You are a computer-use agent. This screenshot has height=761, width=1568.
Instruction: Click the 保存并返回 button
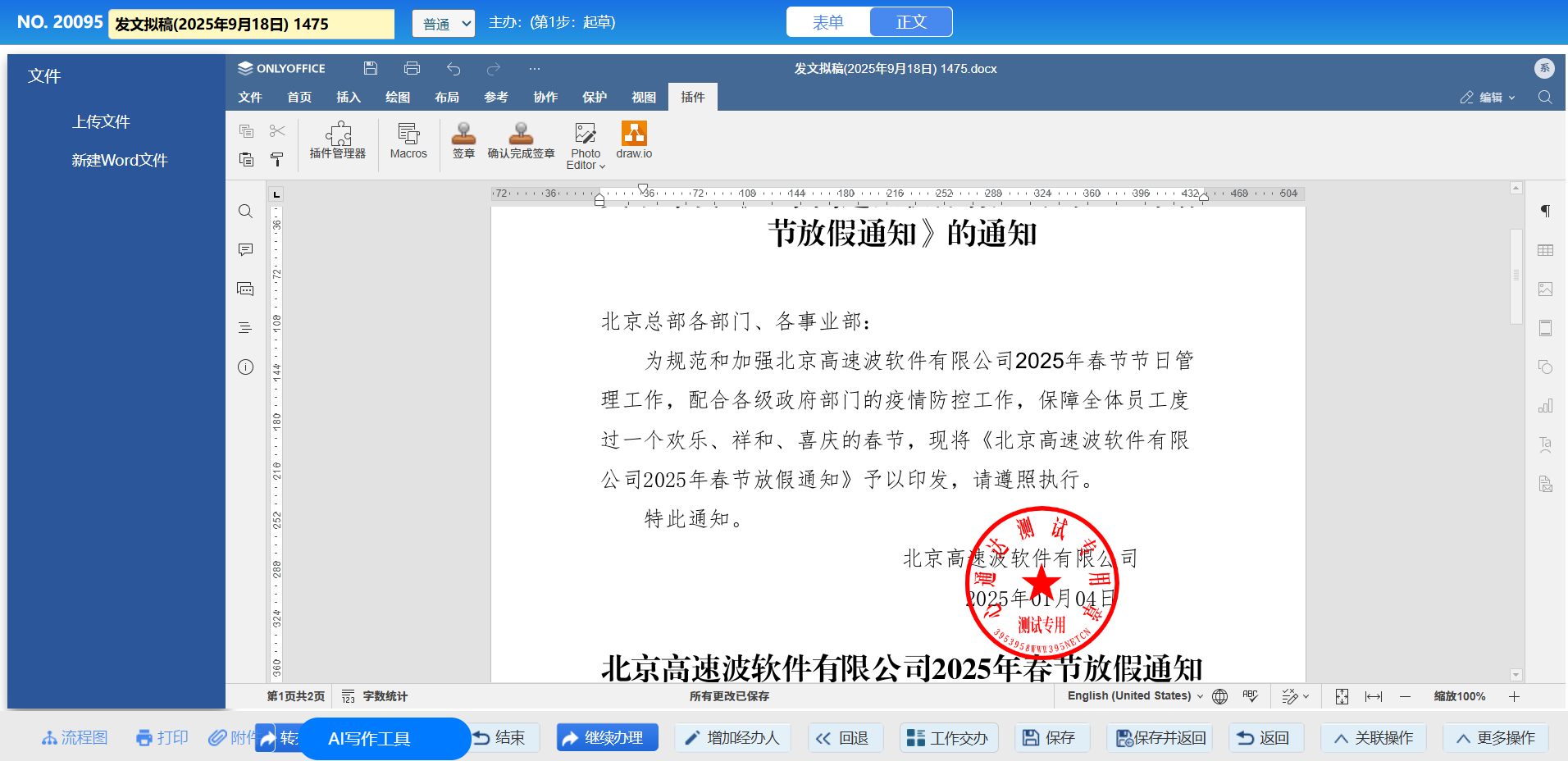[x=1160, y=738]
